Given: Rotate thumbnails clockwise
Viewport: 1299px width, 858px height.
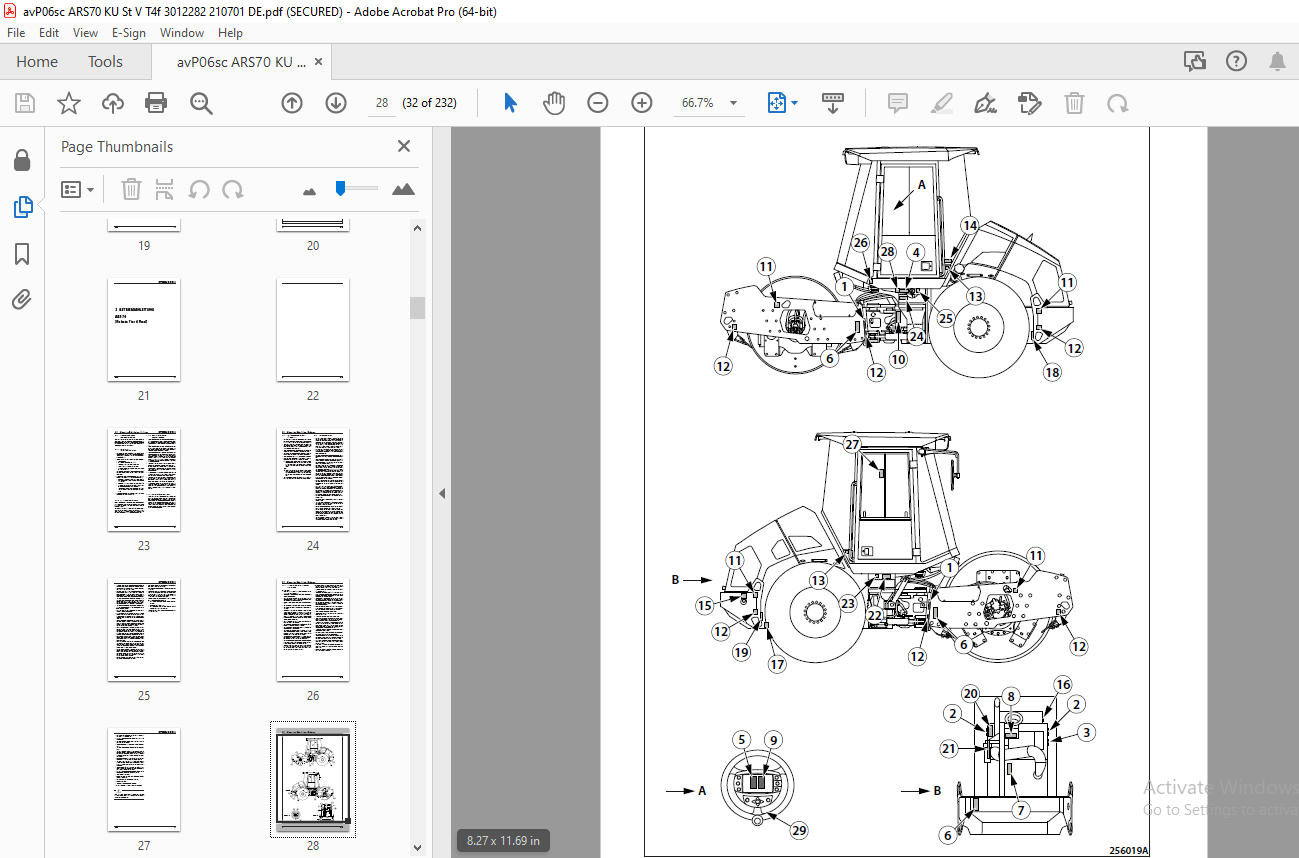Looking at the screenshot, I should tap(233, 189).
